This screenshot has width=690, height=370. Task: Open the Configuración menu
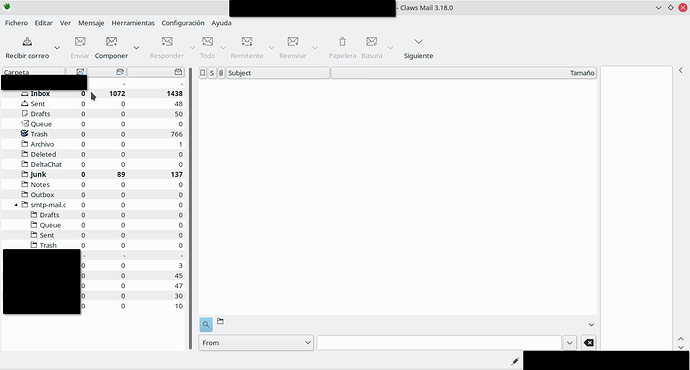click(x=183, y=23)
